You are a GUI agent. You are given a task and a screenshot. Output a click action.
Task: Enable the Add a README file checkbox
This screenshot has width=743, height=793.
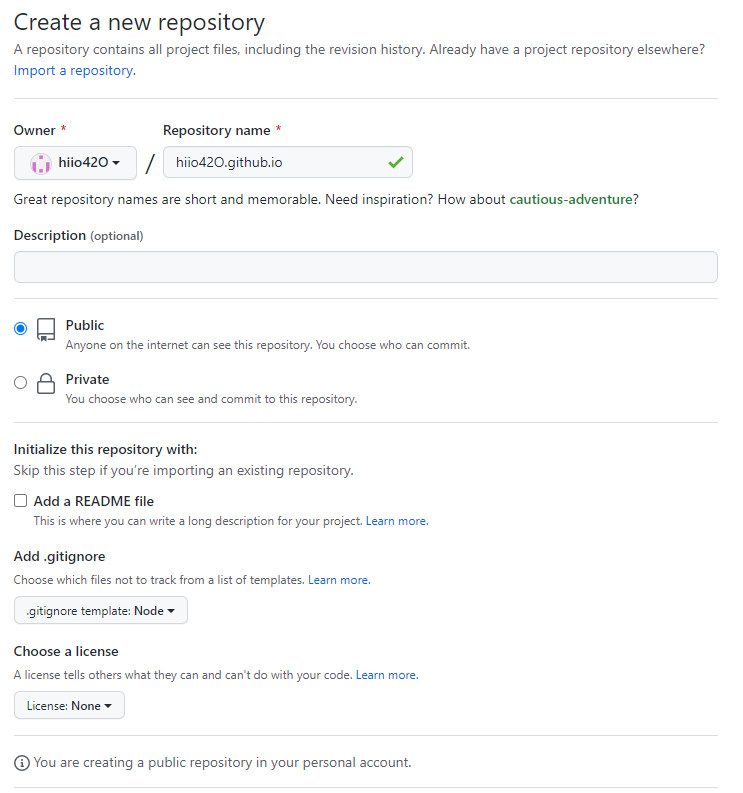[x=21, y=501]
